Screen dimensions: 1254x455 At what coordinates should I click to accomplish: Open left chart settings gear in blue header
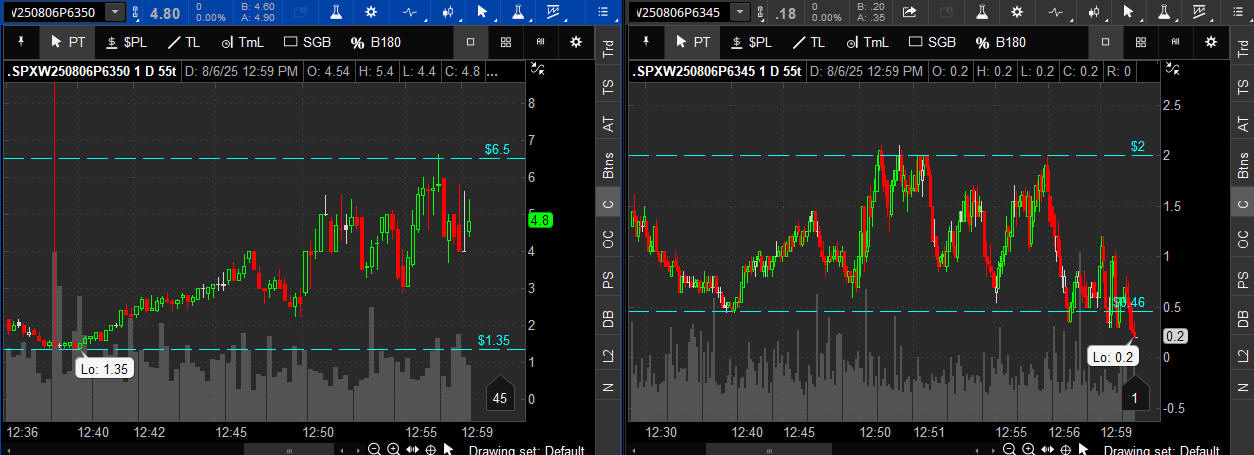point(371,12)
